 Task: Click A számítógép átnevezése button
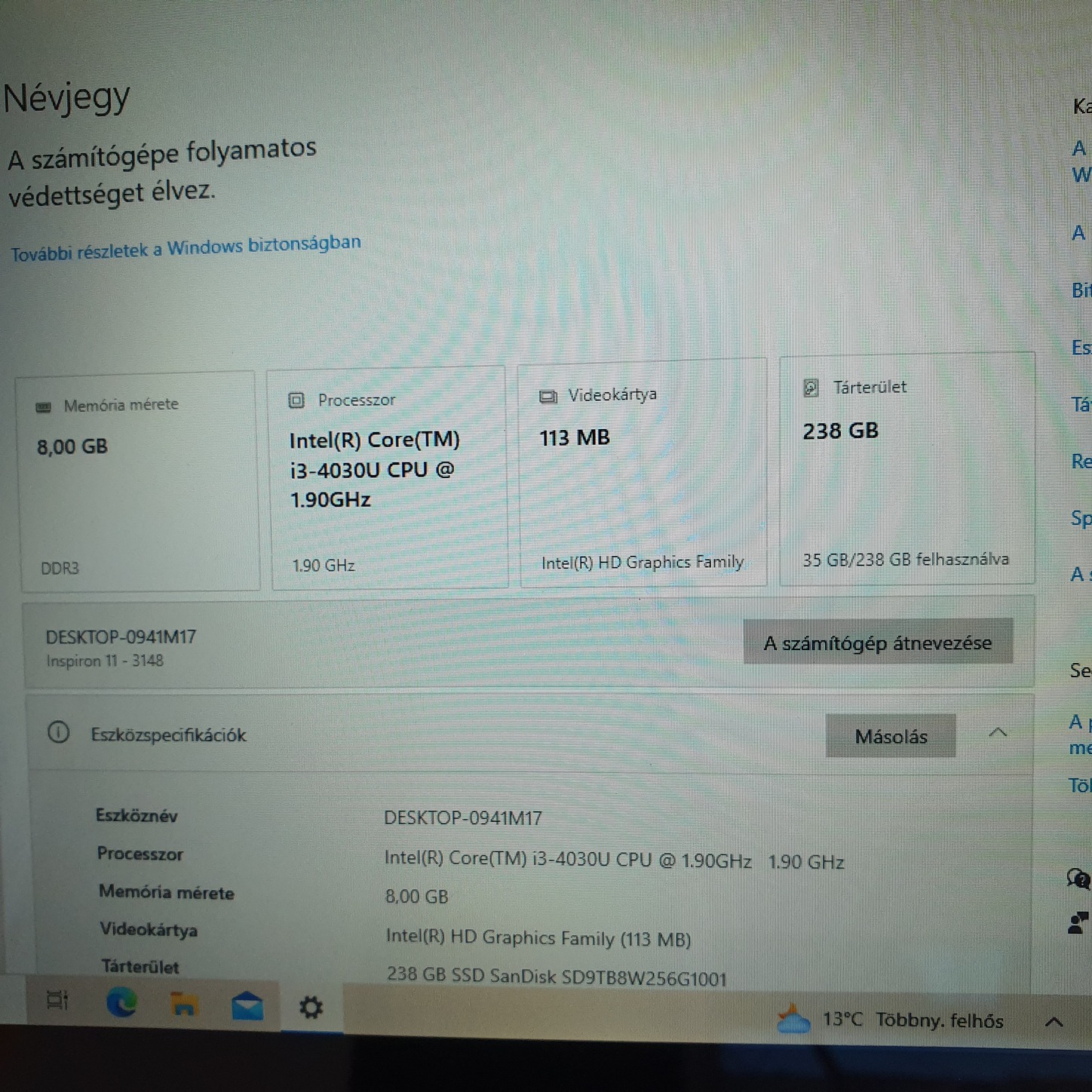pyautogui.click(x=878, y=643)
